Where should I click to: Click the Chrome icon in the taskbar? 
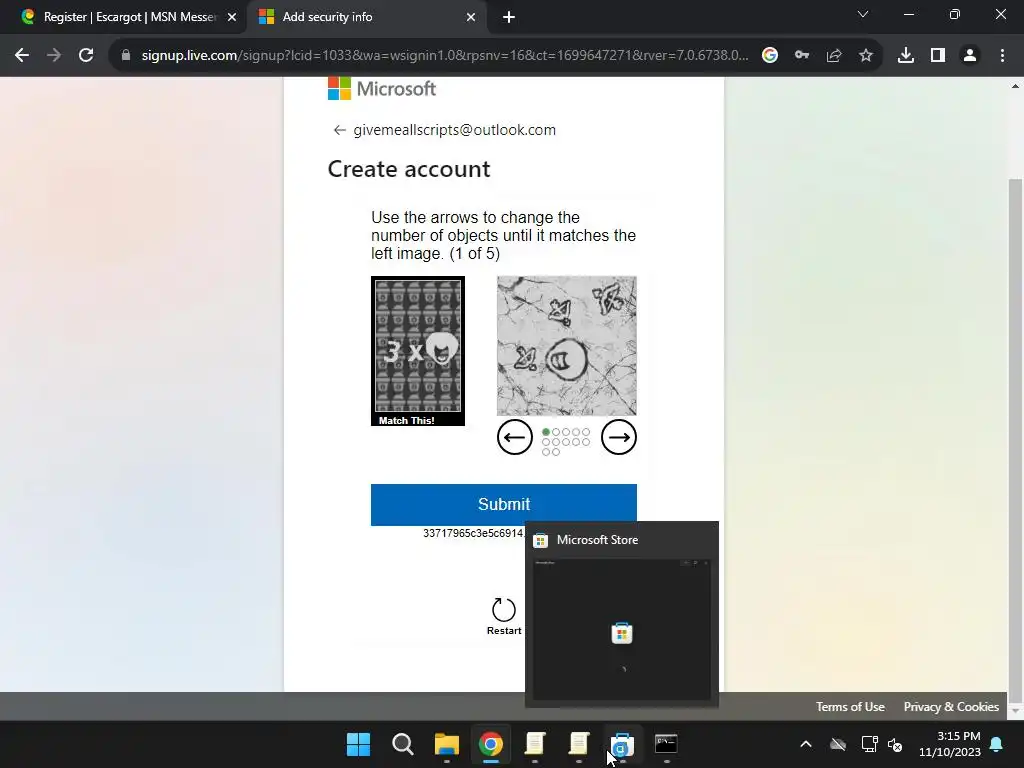(x=490, y=744)
